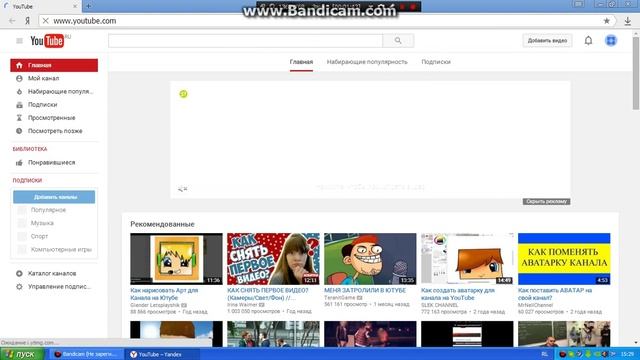
Task: Open Как нарисовать Арт video thumbnail
Action: pyautogui.click(x=176, y=259)
